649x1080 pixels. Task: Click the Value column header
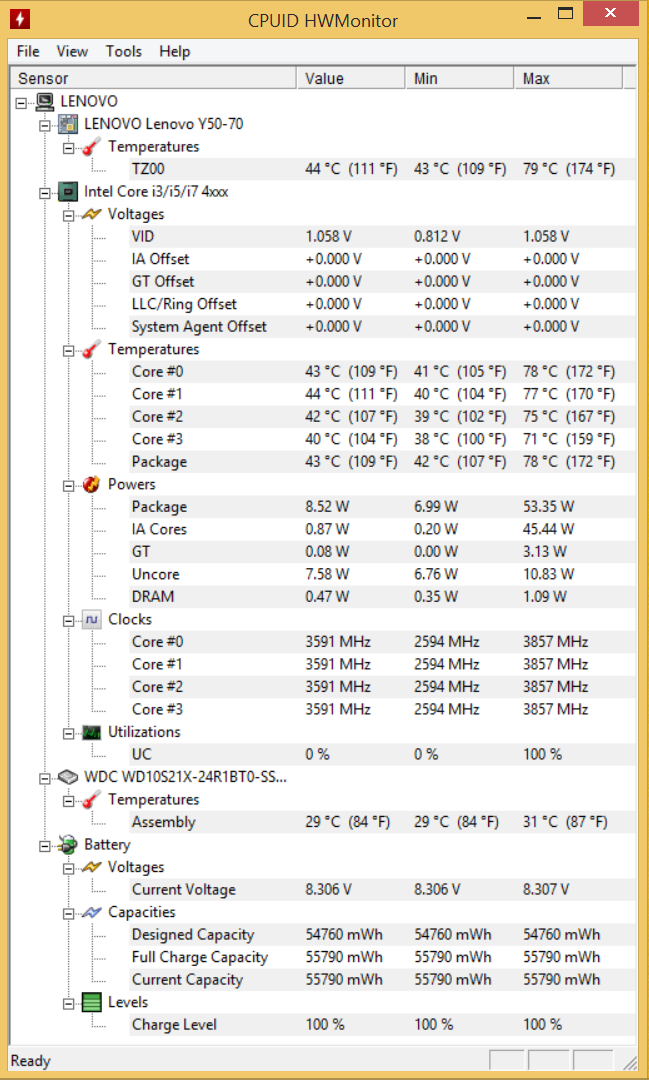click(x=350, y=79)
